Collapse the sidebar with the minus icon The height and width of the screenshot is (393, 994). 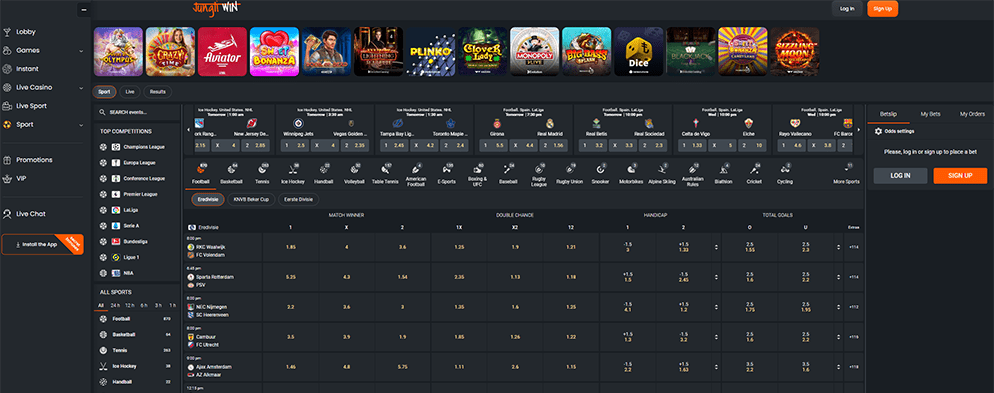pyautogui.click(x=83, y=10)
